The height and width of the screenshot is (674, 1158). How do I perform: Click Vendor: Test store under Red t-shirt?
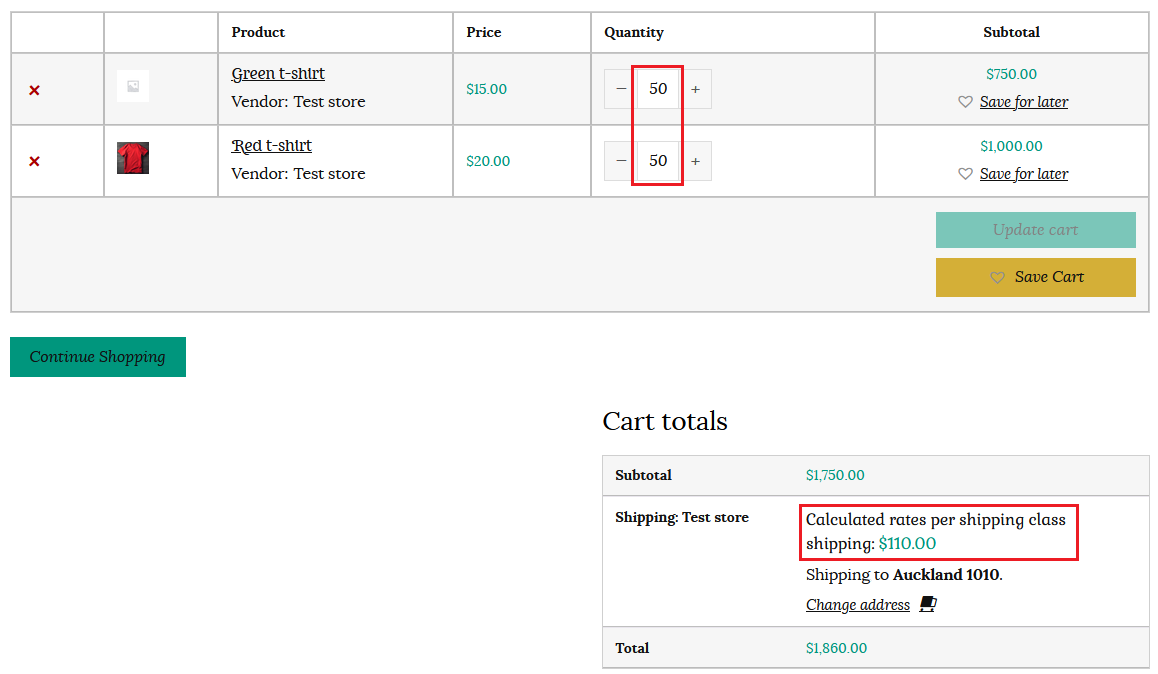(298, 173)
